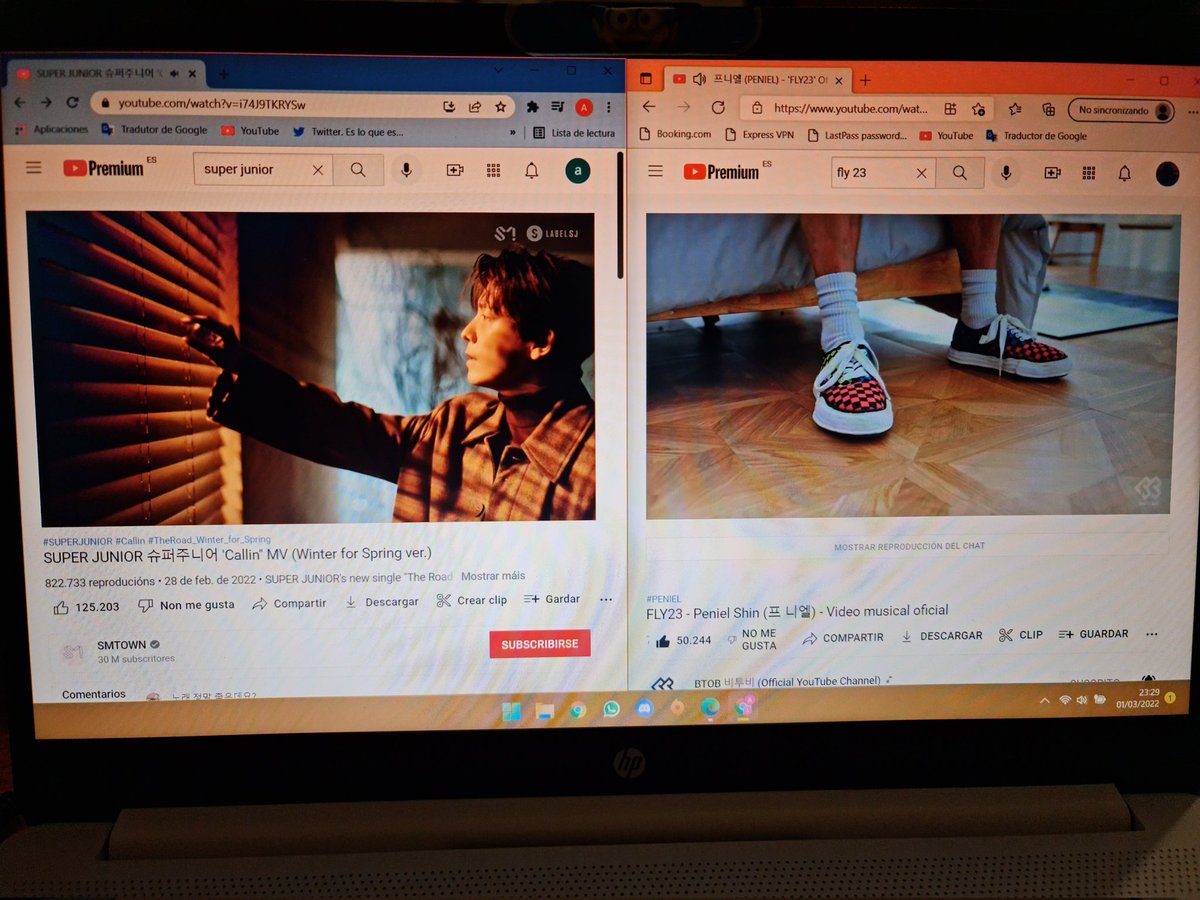Screen dimensions: 1200x900
Task: Dislike FLY23 video 'NO ME GUSTA'
Action: (752, 639)
